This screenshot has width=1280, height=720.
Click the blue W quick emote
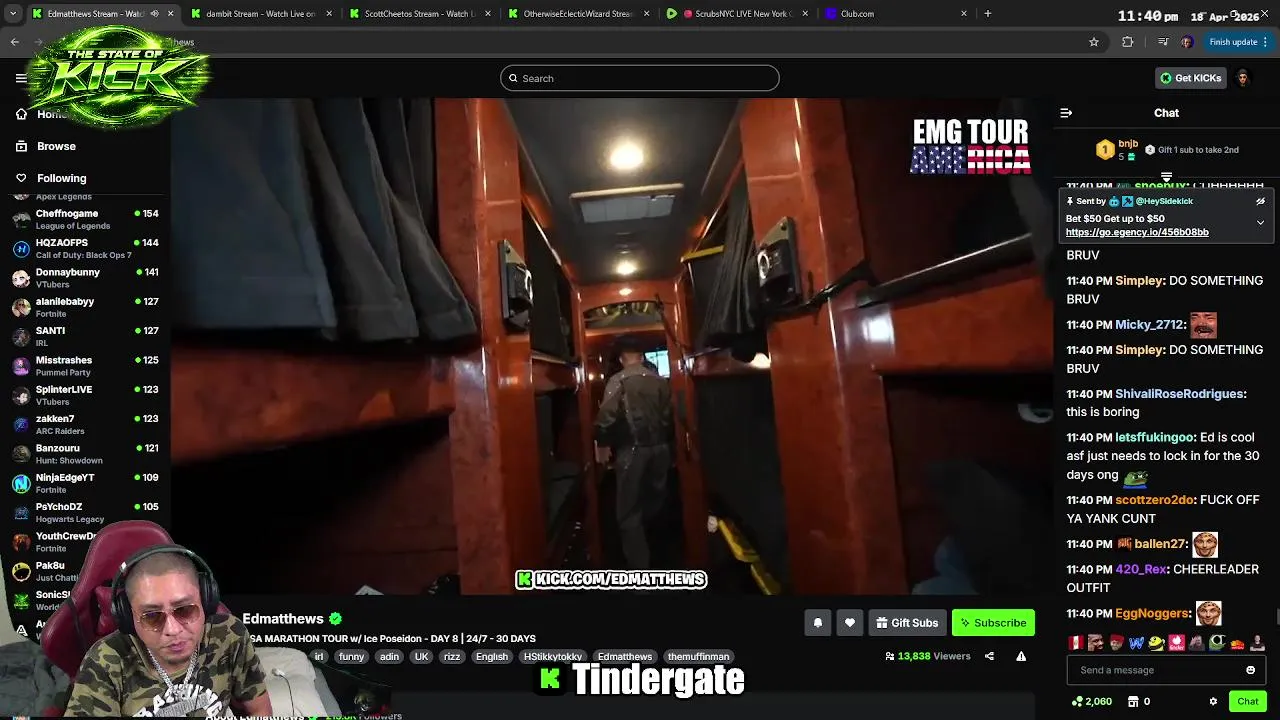[x=1136, y=642]
